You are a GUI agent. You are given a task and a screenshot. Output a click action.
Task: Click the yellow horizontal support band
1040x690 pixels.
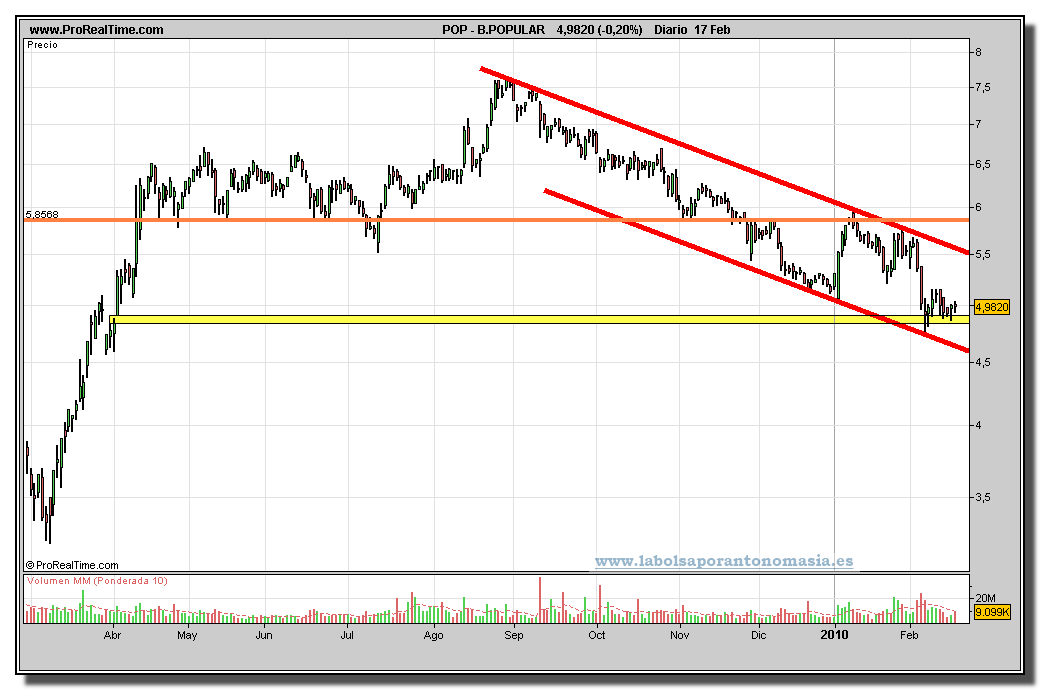point(539,320)
